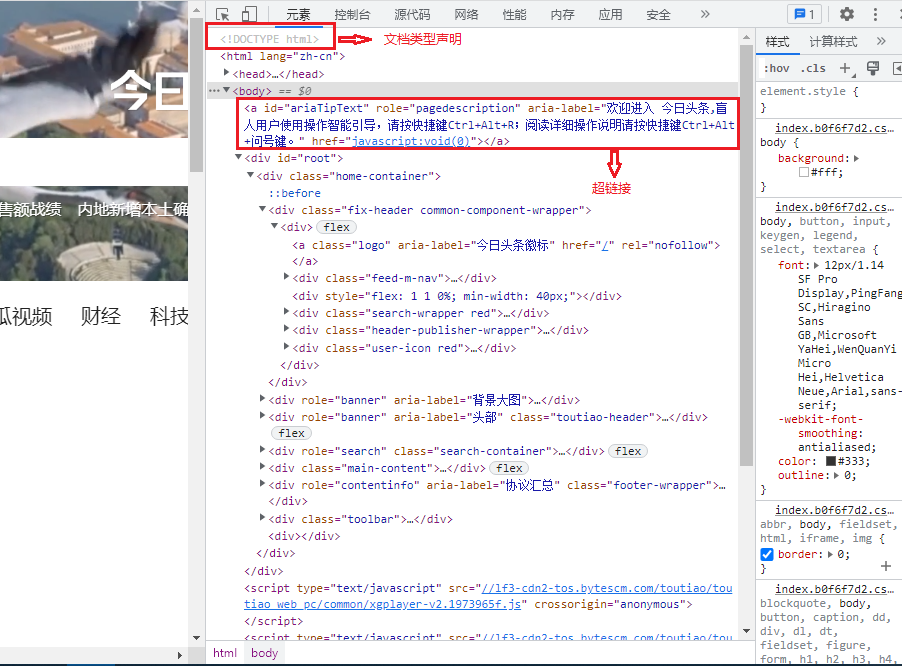The image size is (902, 666).
Task: Click the #333 color swatch
Action: tap(831, 461)
